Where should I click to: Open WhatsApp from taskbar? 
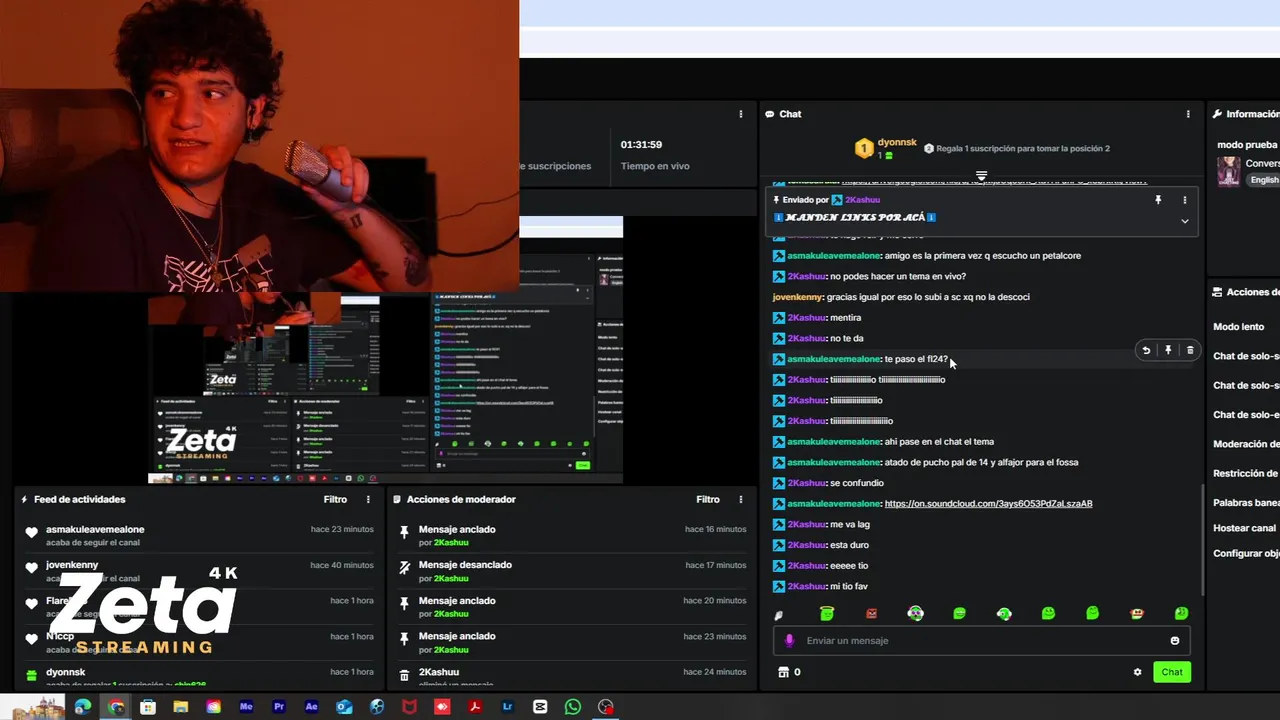point(572,707)
